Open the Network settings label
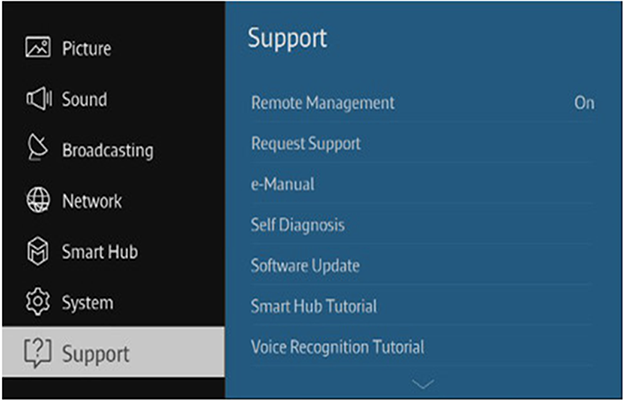The width and height of the screenshot is (625, 400). coord(92,201)
